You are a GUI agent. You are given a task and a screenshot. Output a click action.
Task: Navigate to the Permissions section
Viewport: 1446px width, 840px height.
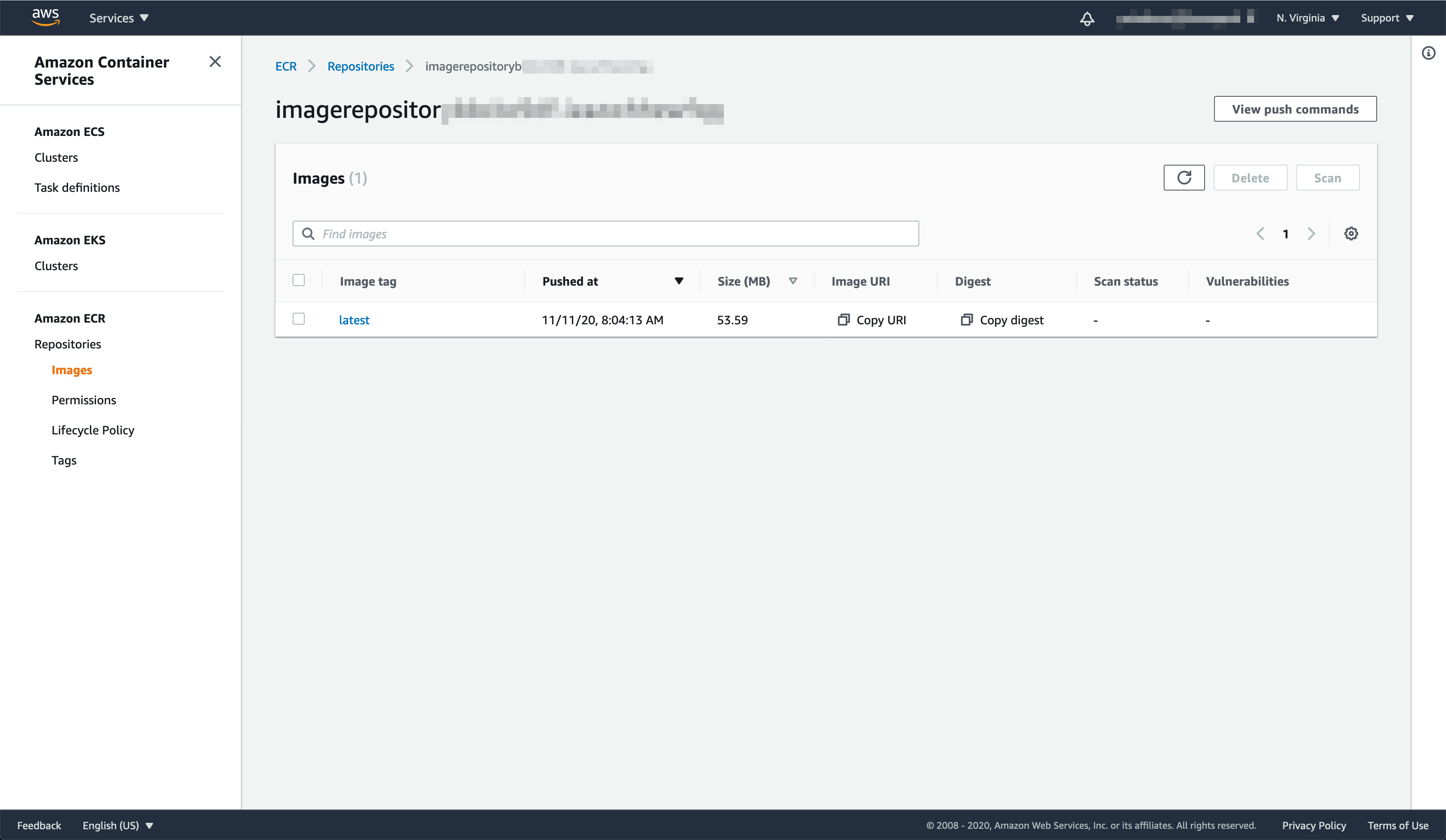click(84, 400)
